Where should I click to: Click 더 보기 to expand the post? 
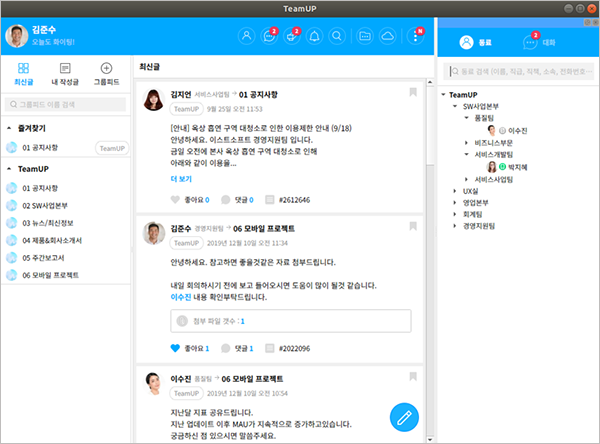[181, 179]
